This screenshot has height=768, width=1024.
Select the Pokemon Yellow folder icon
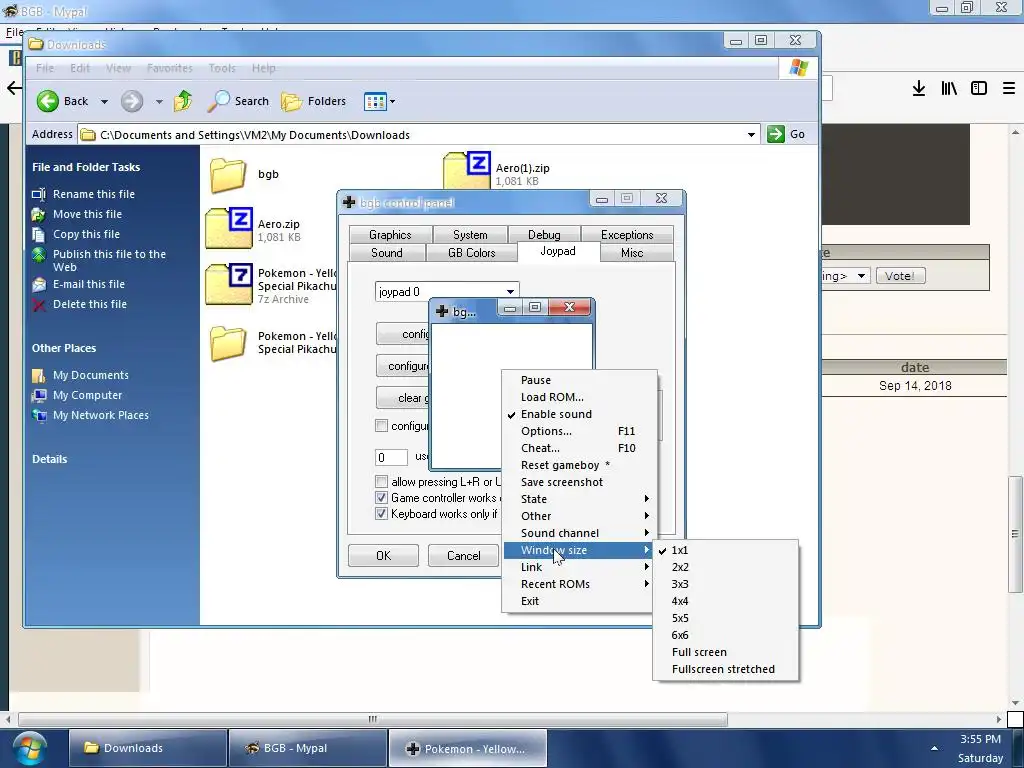tap(228, 343)
